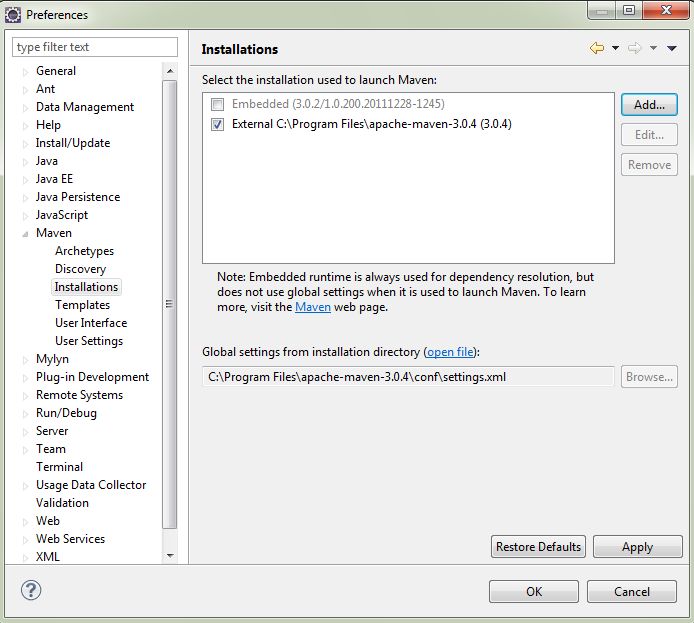Select Install/Update in the tree
Image resolution: width=694 pixels, height=623 pixels.
73,143
